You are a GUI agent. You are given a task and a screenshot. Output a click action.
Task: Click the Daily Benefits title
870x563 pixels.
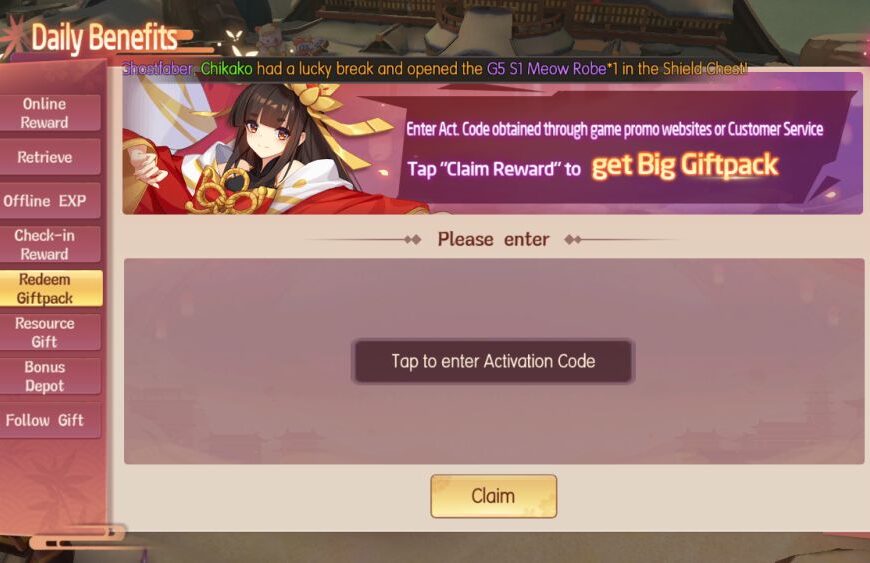tap(104, 38)
